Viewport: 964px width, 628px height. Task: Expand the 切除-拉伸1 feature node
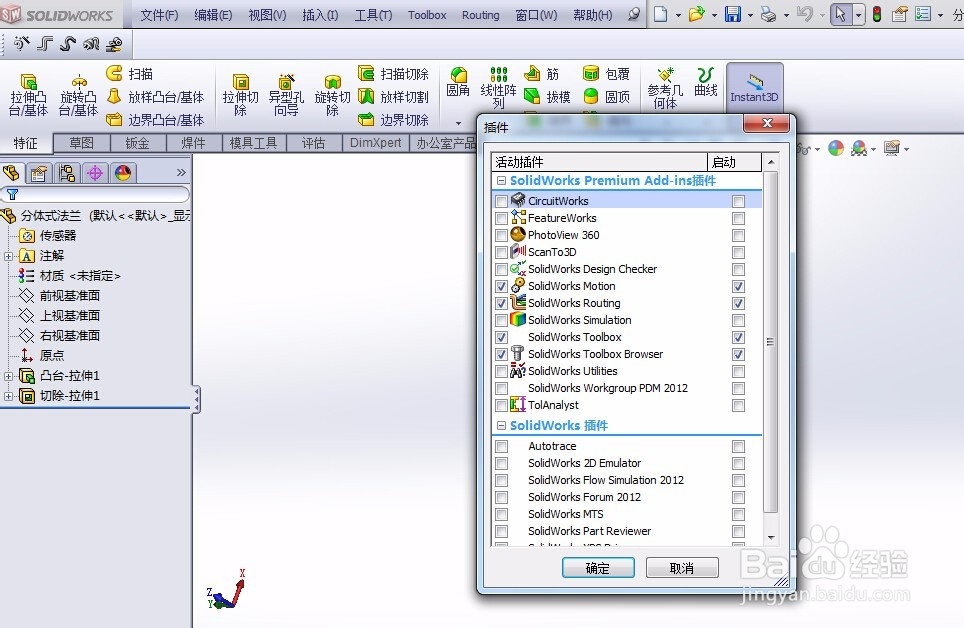8,396
